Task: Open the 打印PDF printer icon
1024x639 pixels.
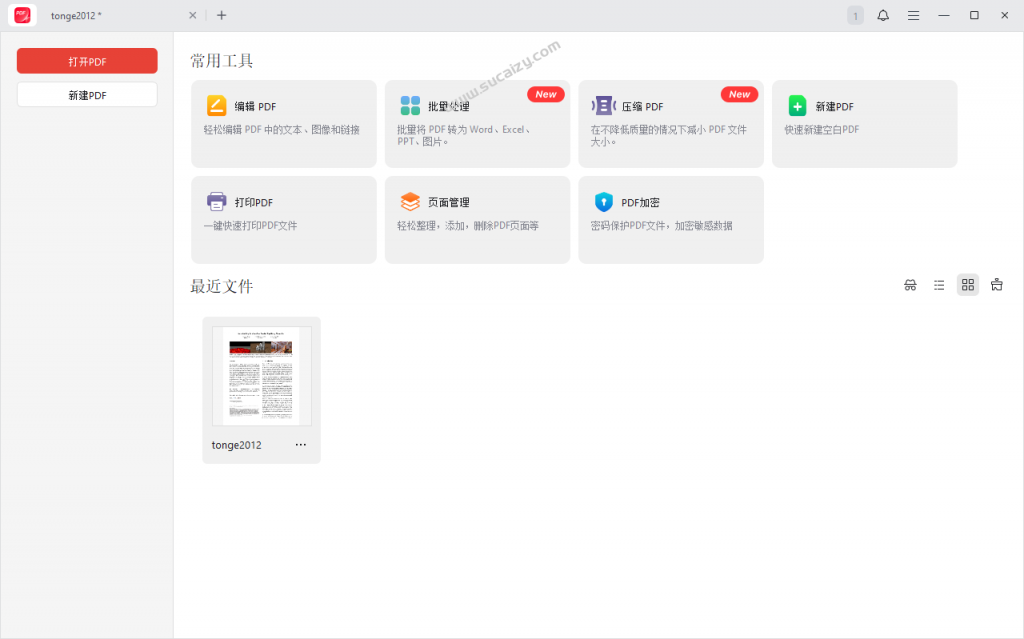Action: [x=217, y=201]
